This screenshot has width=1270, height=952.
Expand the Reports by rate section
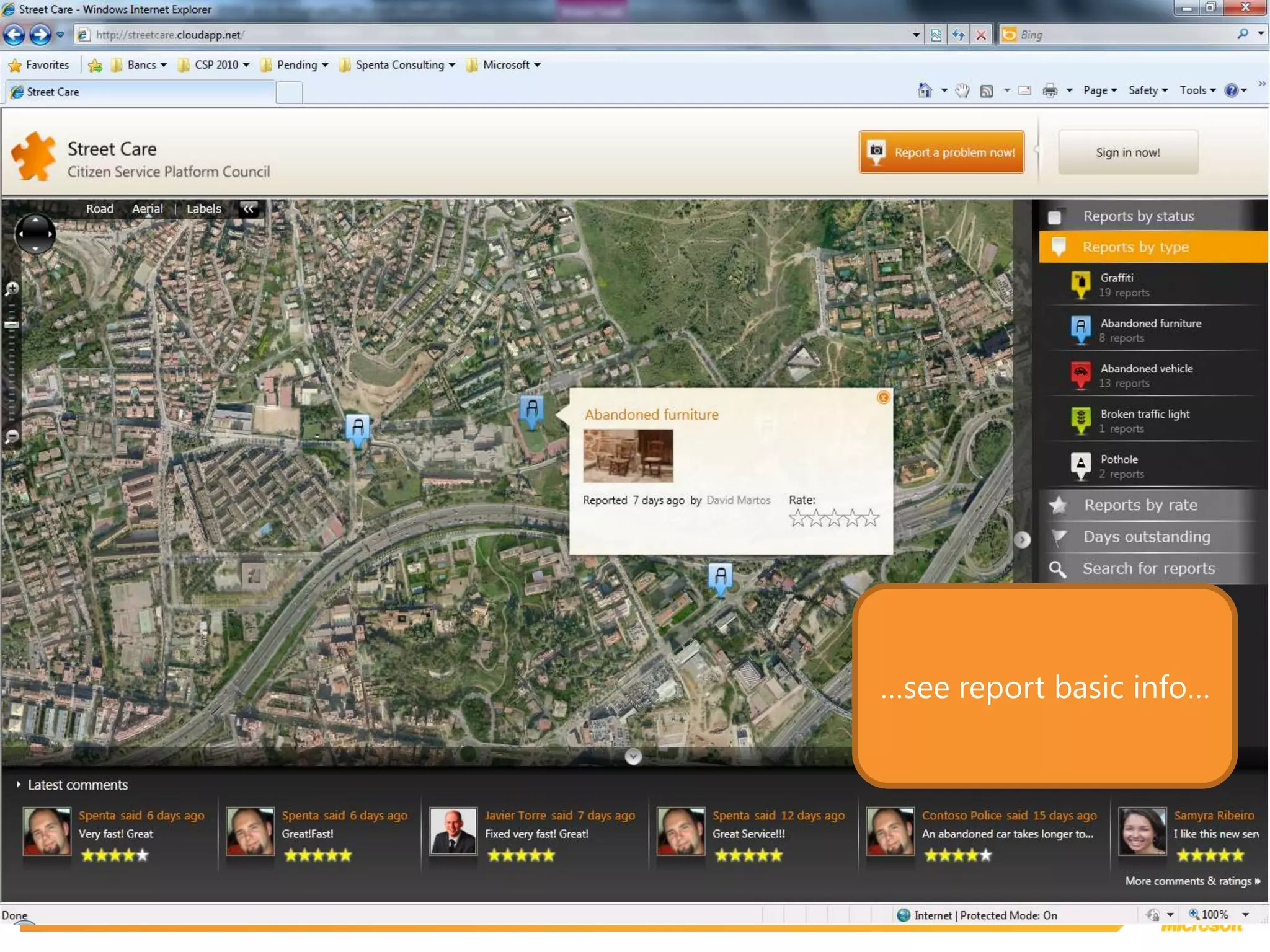1152,505
